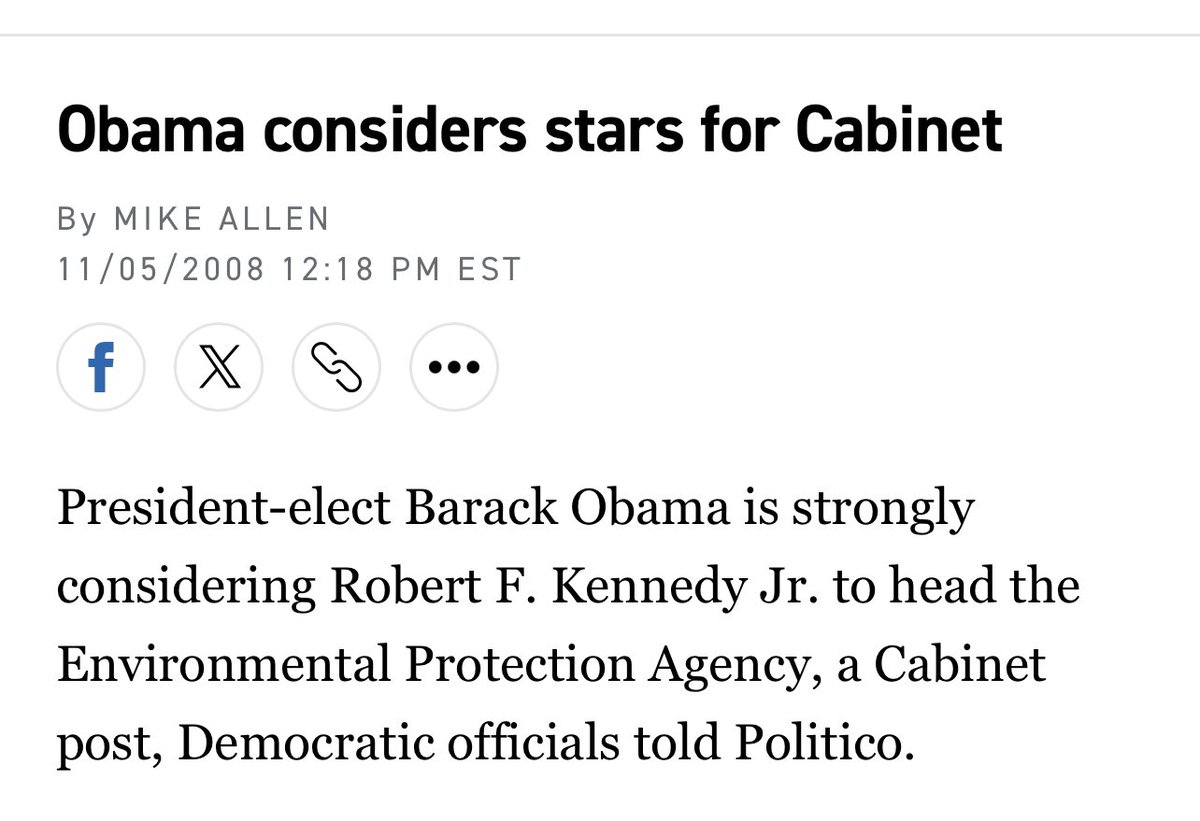Share the article on X

click(218, 367)
